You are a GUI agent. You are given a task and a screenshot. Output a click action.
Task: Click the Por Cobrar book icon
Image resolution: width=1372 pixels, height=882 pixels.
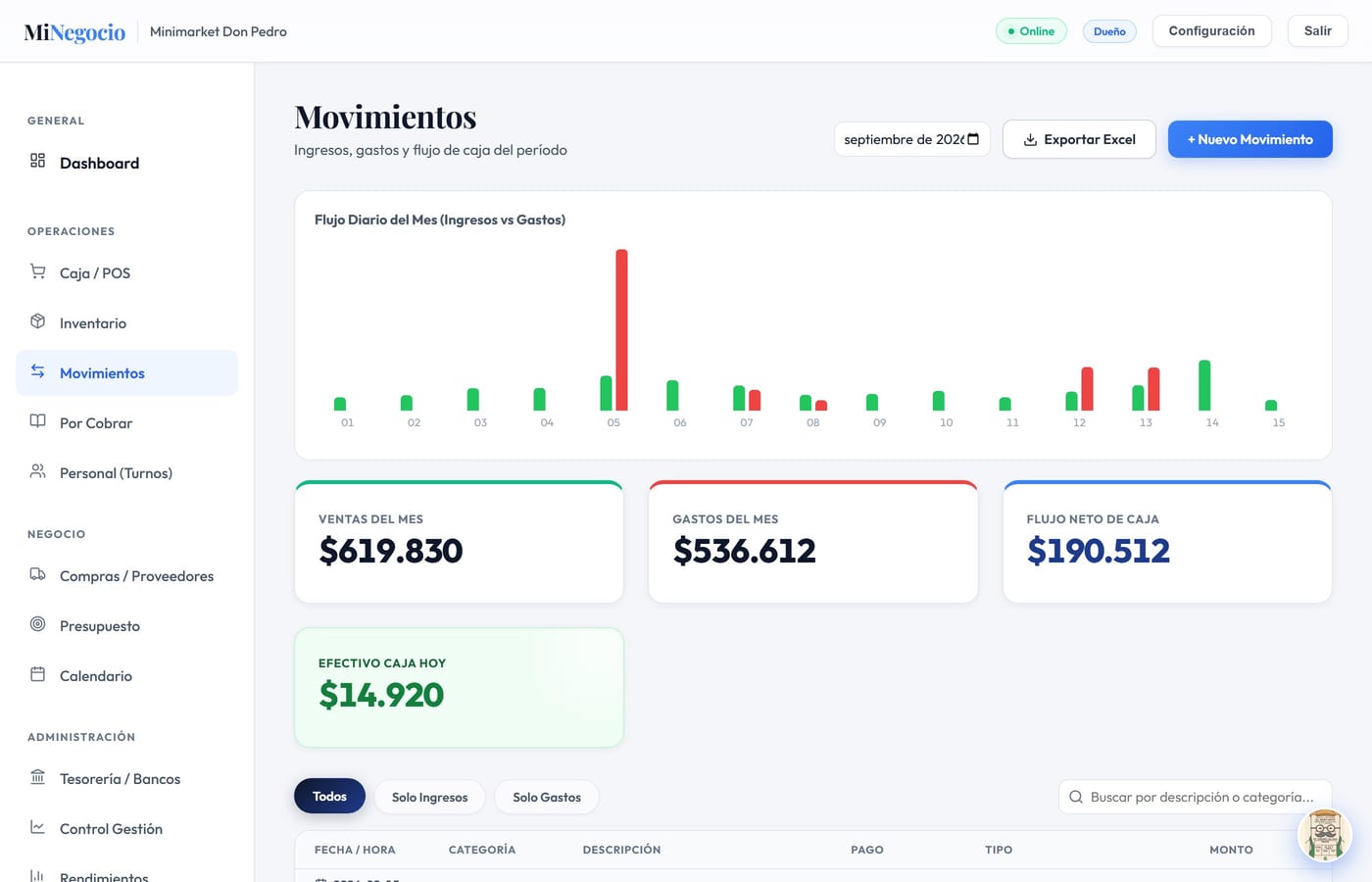(x=37, y=421)
